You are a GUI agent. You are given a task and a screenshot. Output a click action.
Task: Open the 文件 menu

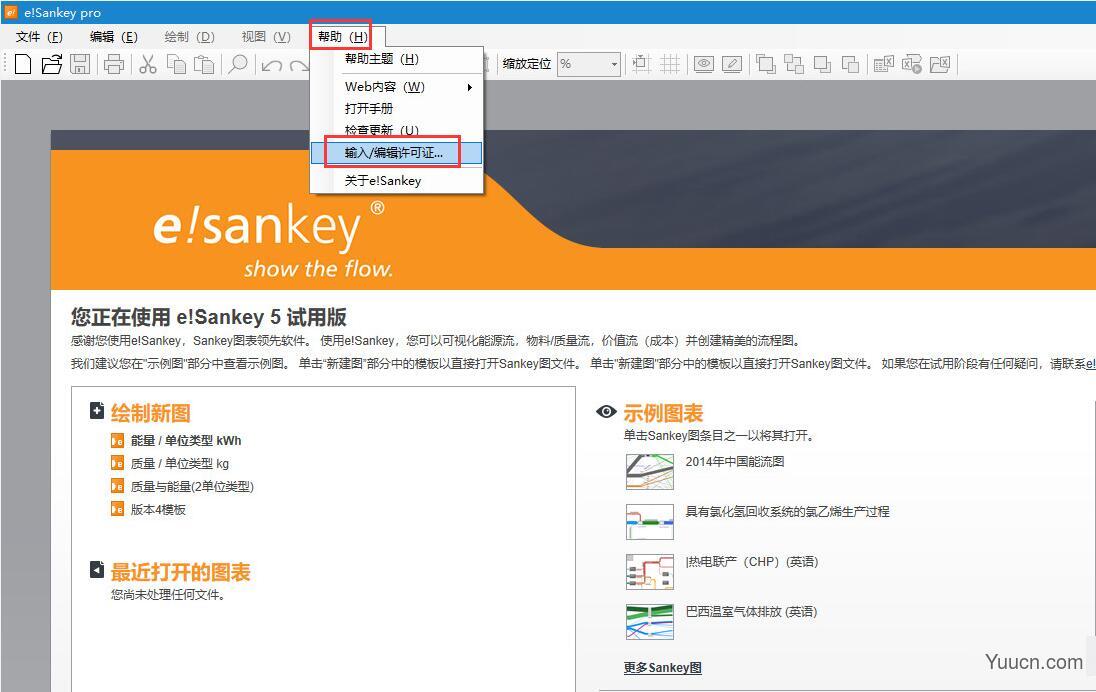[36, 35]
